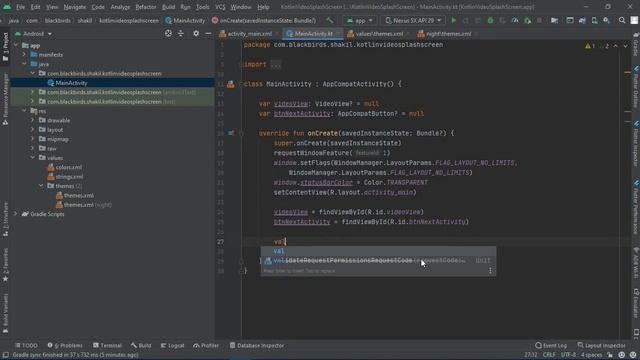
Task: Expand the manifests folder
Action: (x=24, y=55)
